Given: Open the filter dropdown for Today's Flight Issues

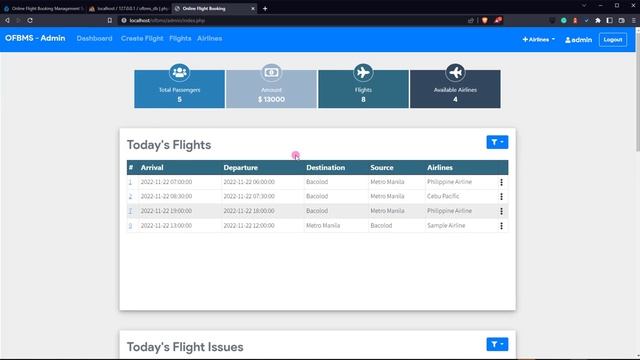Looking at the screenshot, I should (497, 344).
